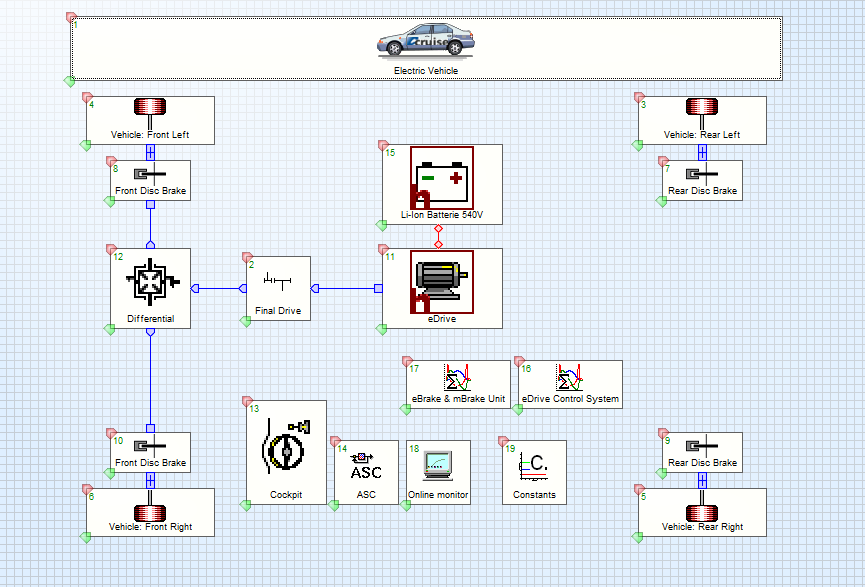
Task: Click the 'eBrake & mBrake Unit' label
Action: click(458, 398)
